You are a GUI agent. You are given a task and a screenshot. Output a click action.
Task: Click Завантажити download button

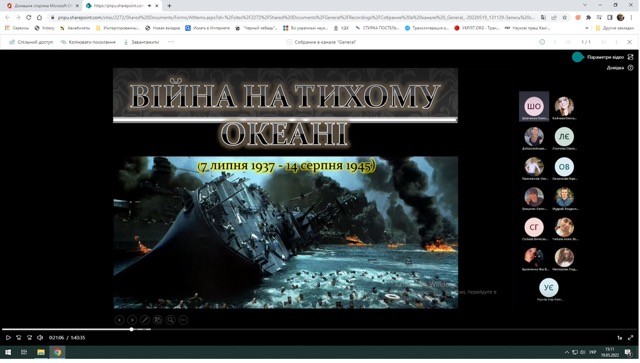tap(141, 42)
